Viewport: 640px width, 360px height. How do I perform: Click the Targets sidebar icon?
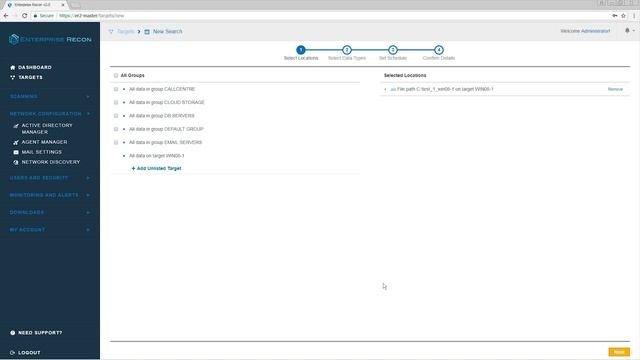pyautogui.click(x=13, y=77)
